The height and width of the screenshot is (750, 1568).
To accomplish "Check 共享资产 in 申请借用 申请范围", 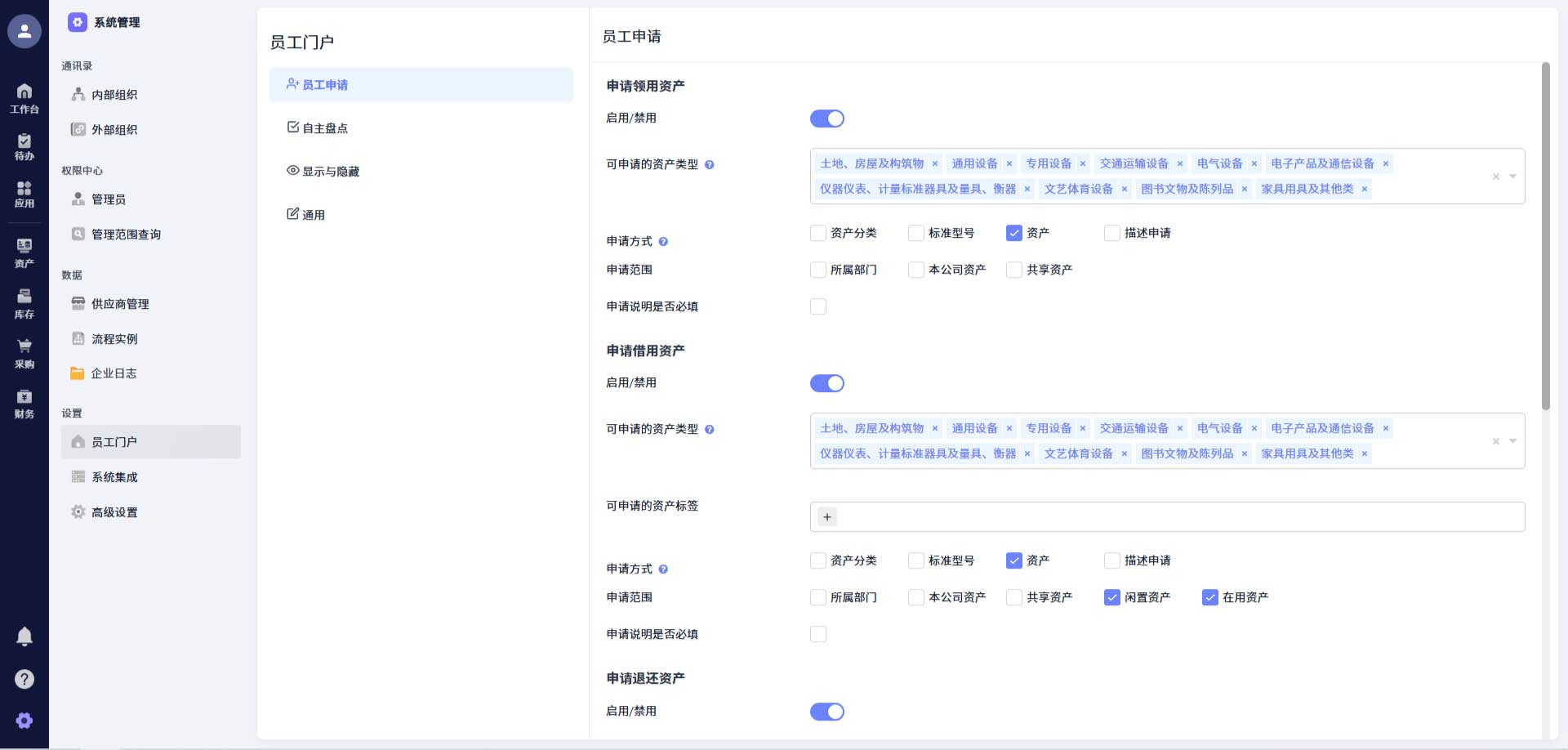I will coord(1014,597).
